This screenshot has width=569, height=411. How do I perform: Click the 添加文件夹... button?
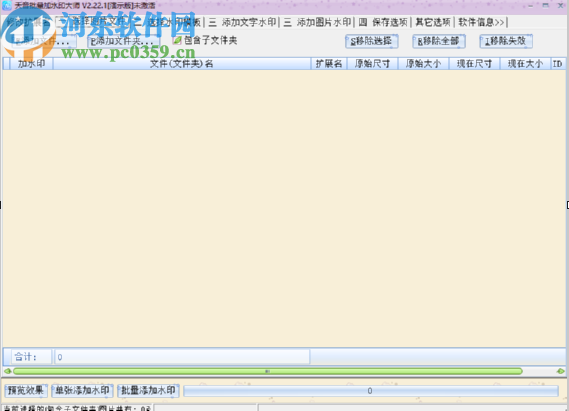[123, 41]
